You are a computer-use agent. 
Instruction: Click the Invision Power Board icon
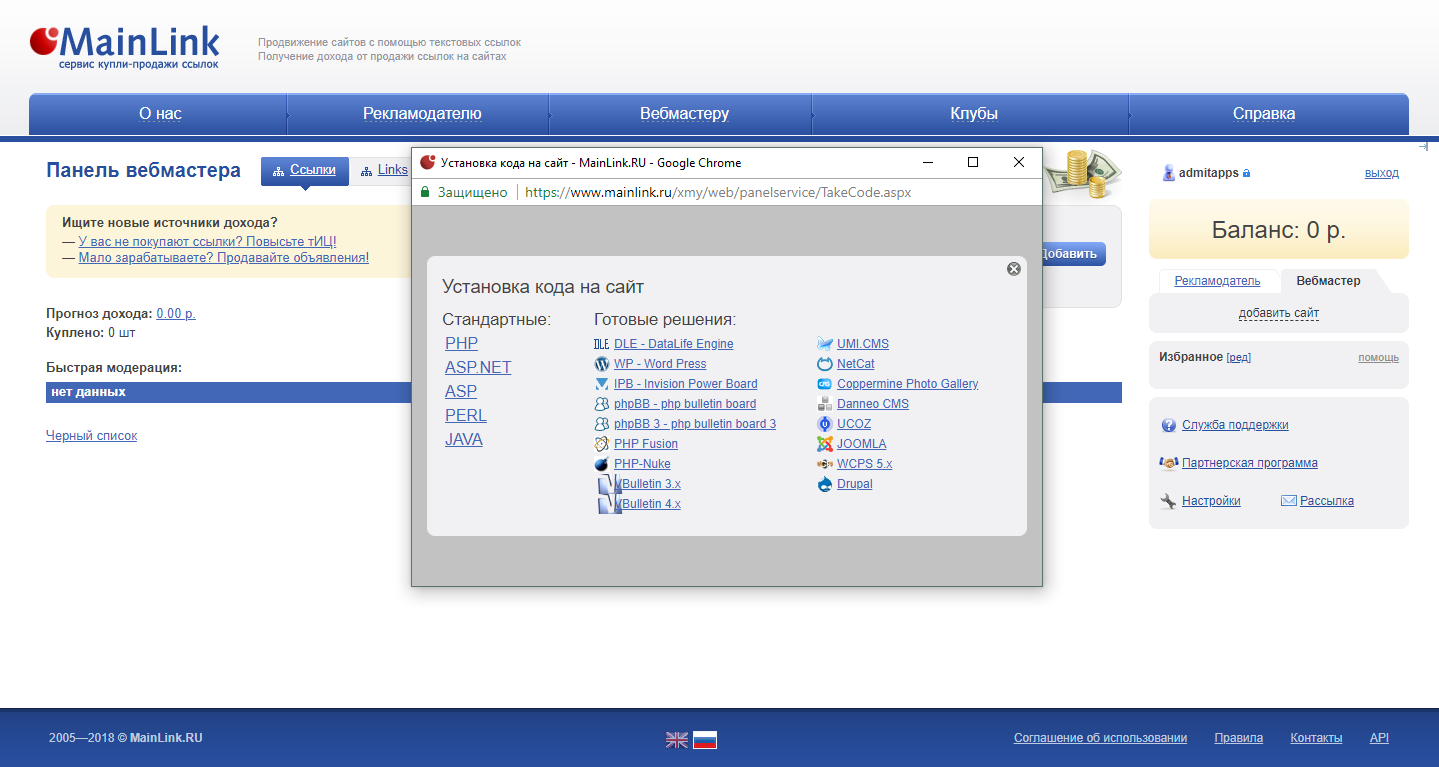coord(601,384)
